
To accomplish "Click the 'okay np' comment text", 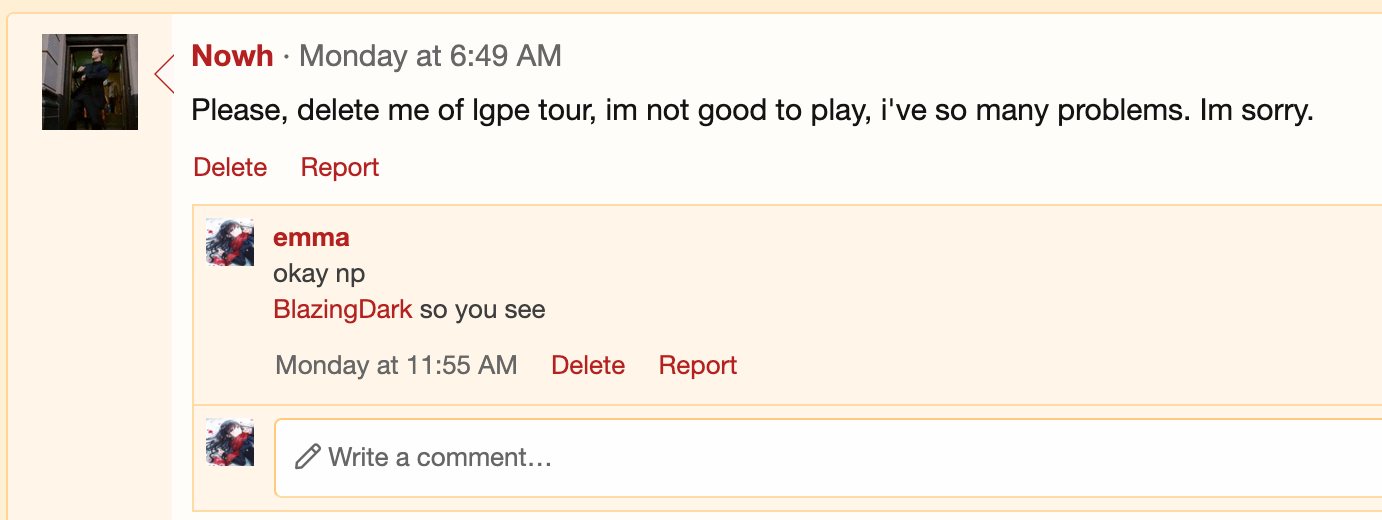I will click(x=319, y=274).
